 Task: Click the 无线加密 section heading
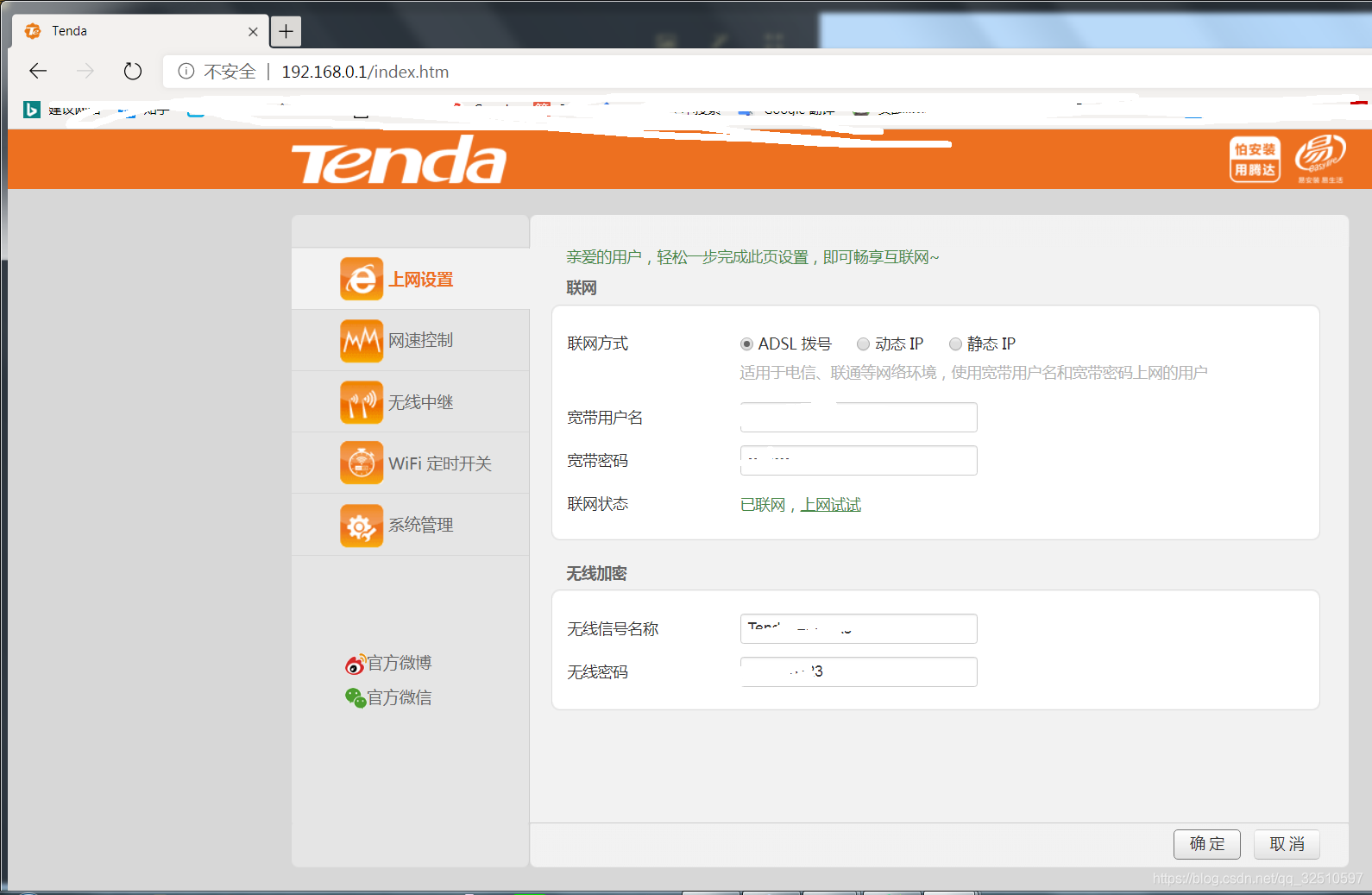click(x=596, y=574)
